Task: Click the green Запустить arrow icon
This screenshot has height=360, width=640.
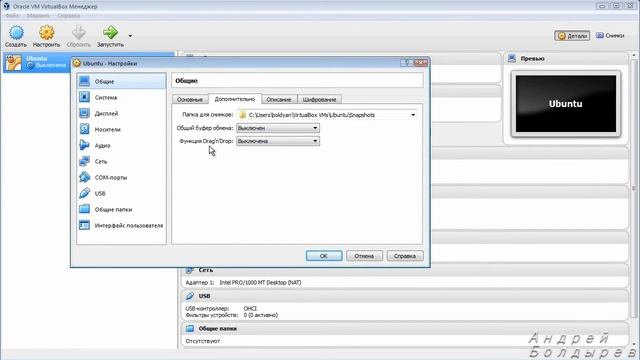Action: 110,33
